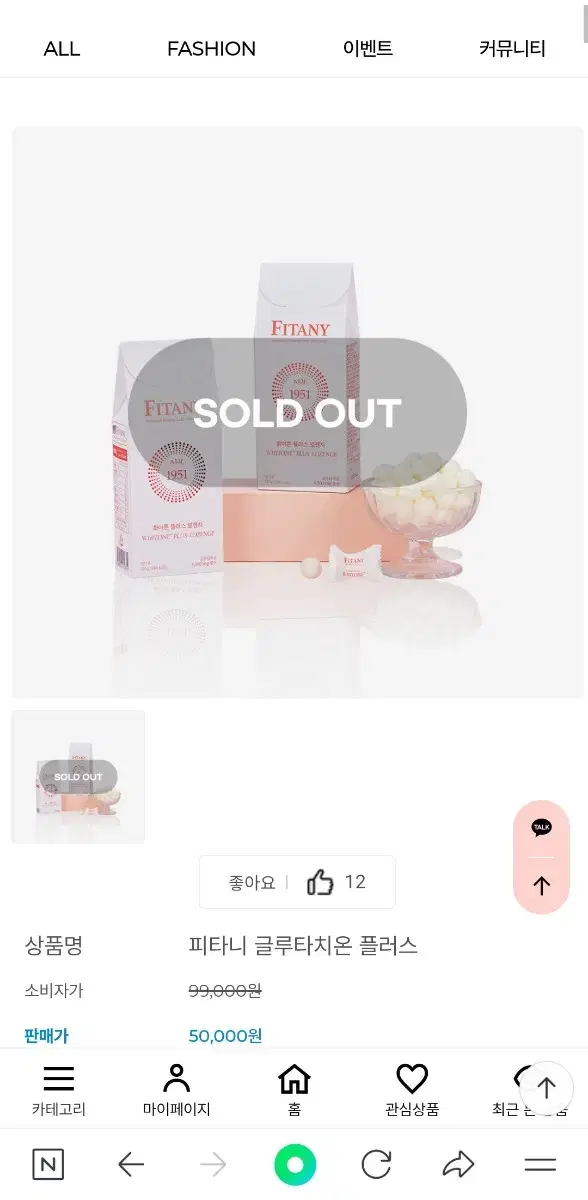Screen dimensions: 588x1200
Task: Switch to the ALL tab
Action: 62,49
